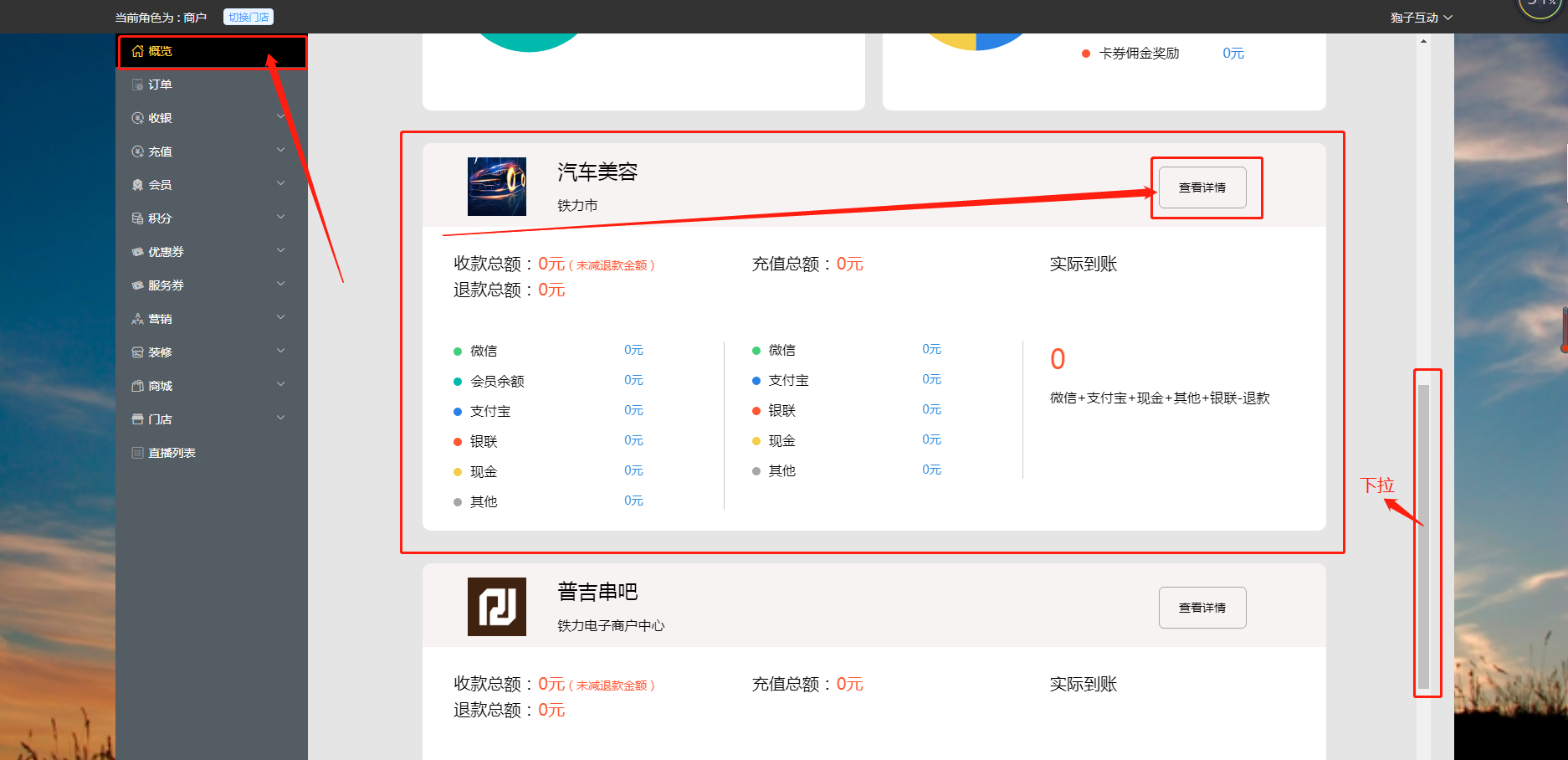Click 查看详情 for 普吉串吧 store
1568x760 pixels.
click(x=1202, y=608)
